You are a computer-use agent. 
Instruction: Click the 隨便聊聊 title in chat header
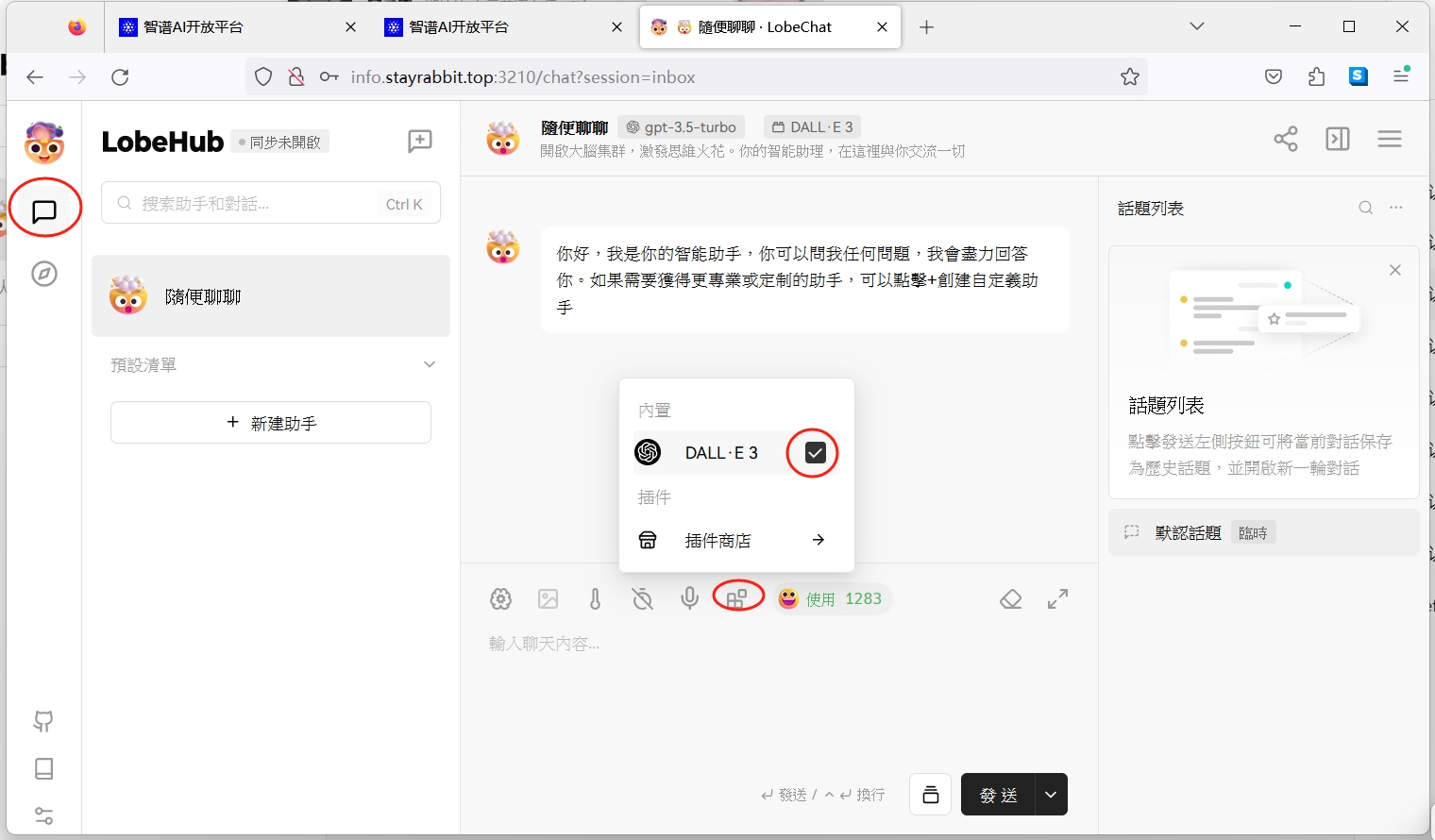(574, 127)
